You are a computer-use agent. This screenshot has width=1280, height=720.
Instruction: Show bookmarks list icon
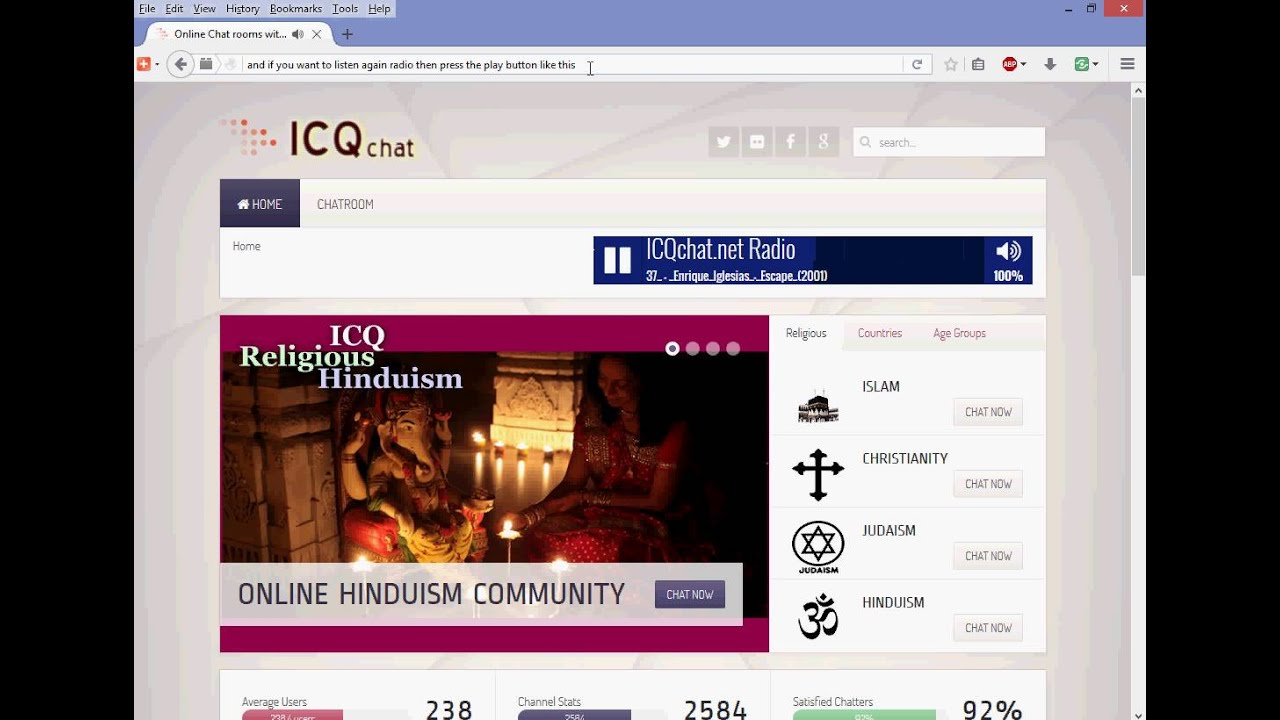[x=978, y=64]
